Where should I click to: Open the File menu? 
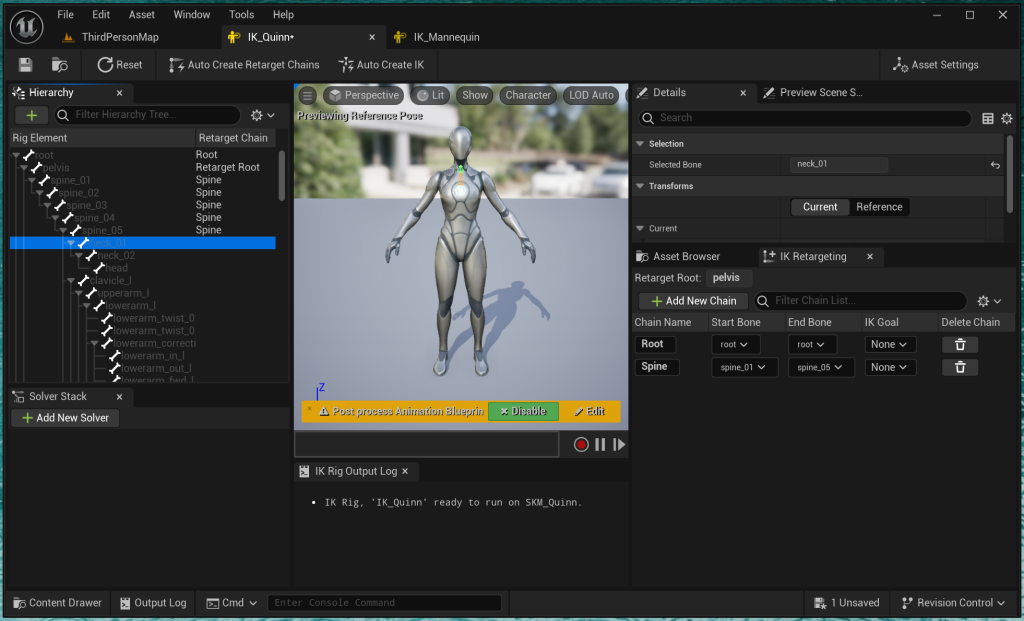tap(65, 14)
